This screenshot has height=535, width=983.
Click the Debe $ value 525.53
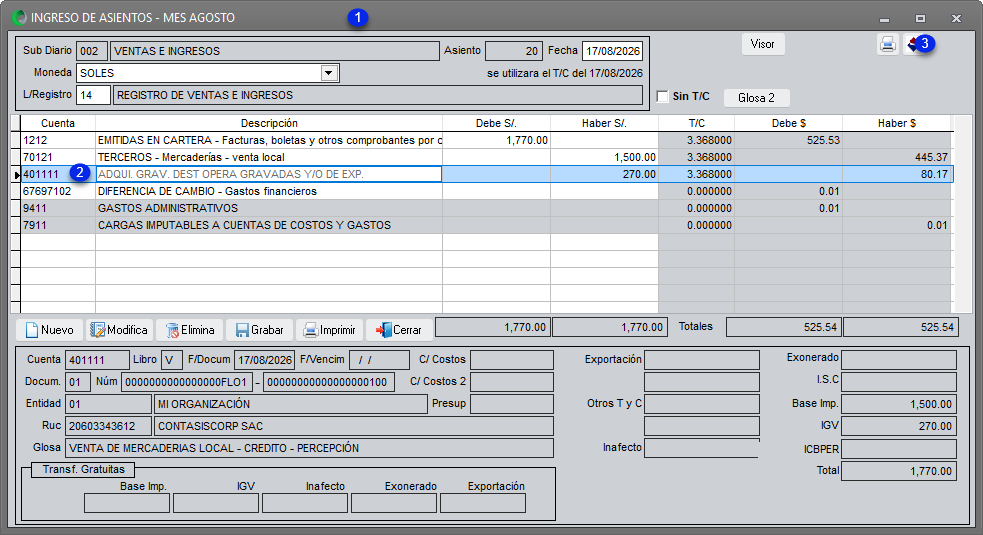click(789, 140)
